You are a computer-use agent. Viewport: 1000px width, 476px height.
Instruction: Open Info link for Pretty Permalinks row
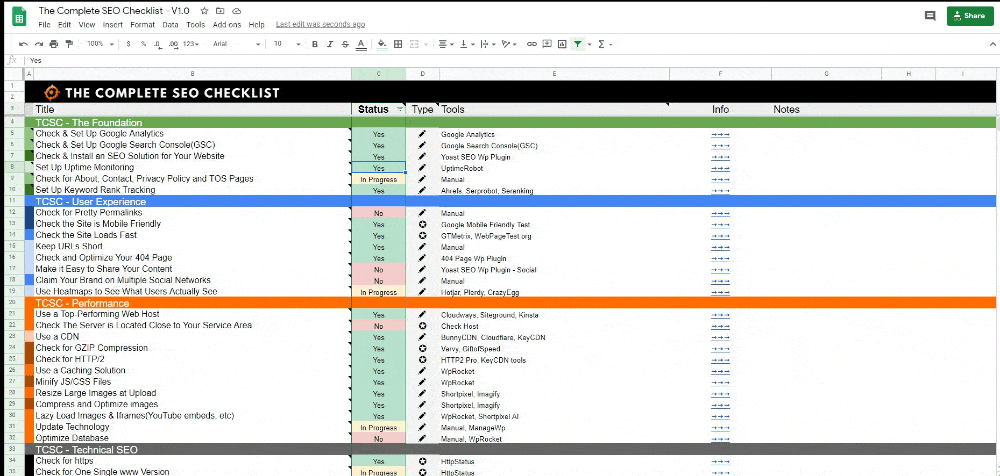pos(720,213)
